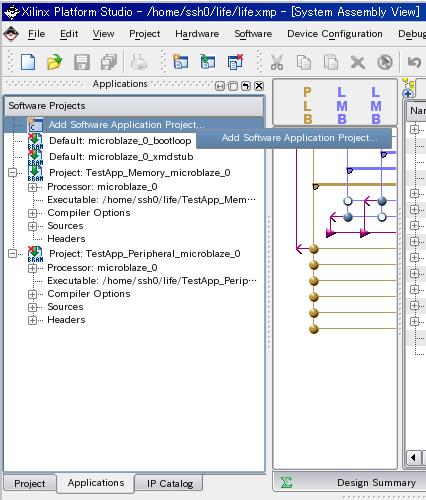The height and width of the screenshot is (500, 426).
Task: Select Default: microblaze_0_bootloop row
Action: coord(120,141)
